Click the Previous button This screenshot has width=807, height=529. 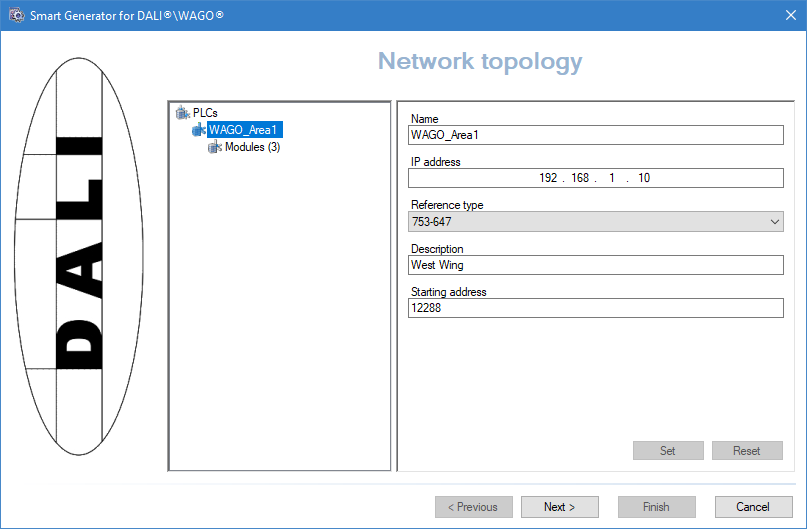pos(473,507)
